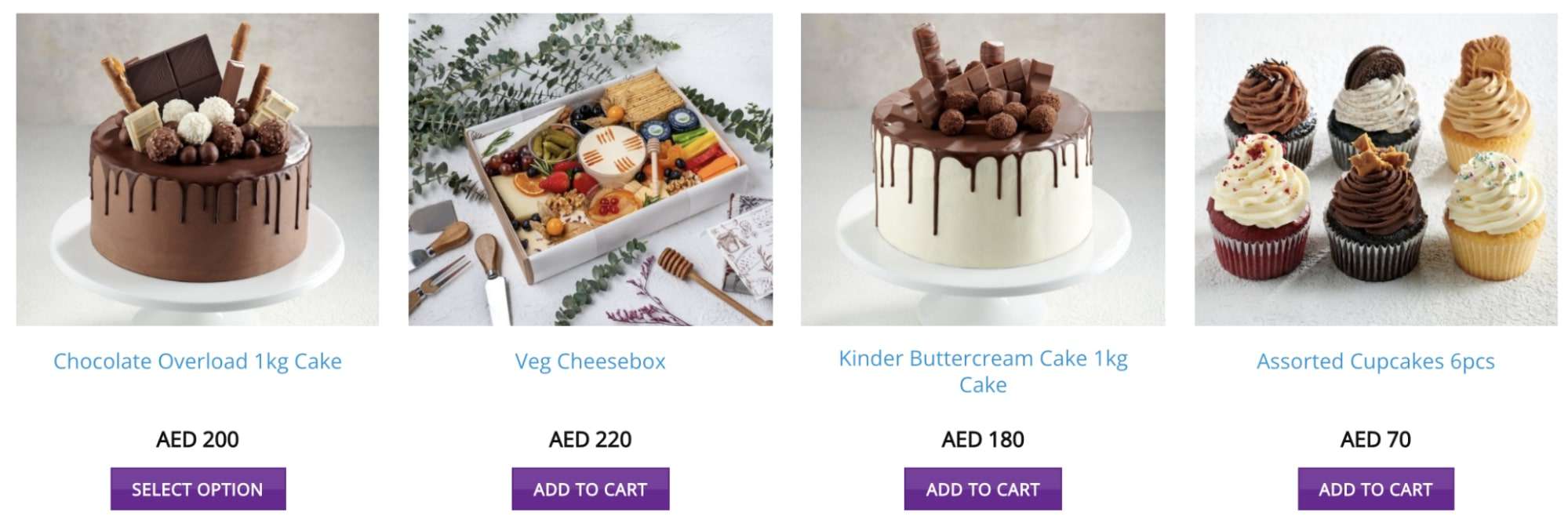This screenshot has height=527, width=1568.
Task: Open the Chocolate Overload 1kg Cake photo
Action: tap(198, 169)
